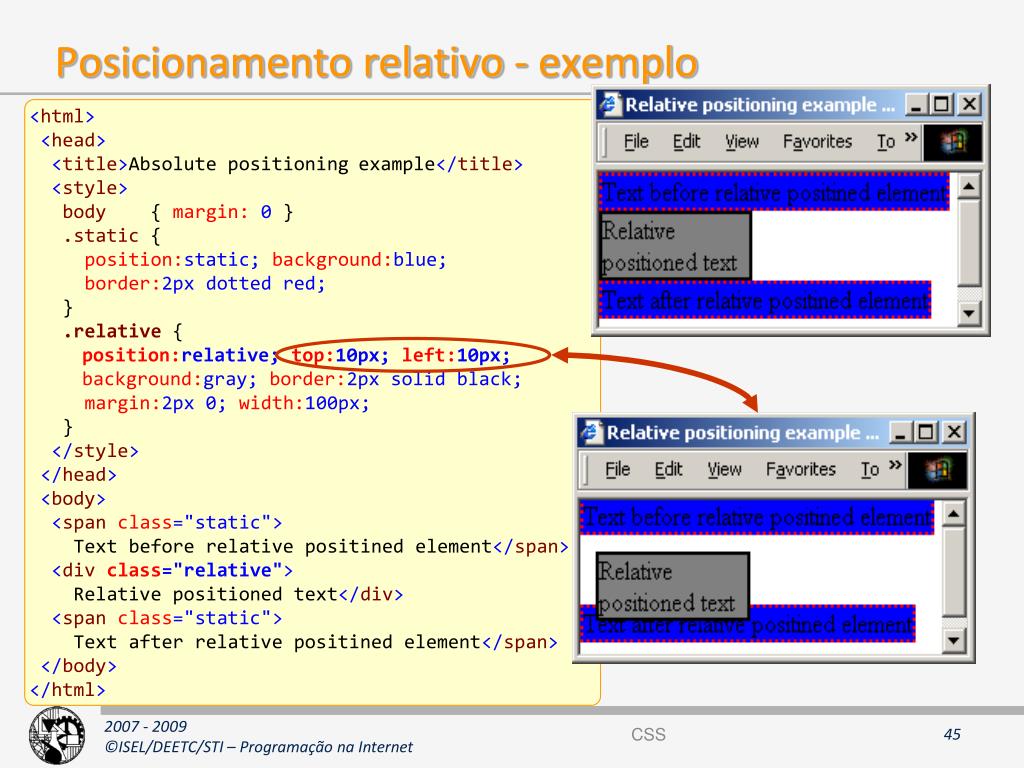1024x768 pixels.
Task: Click the IE page icon in upper window title bar
Action: click(x=609, y=104)
